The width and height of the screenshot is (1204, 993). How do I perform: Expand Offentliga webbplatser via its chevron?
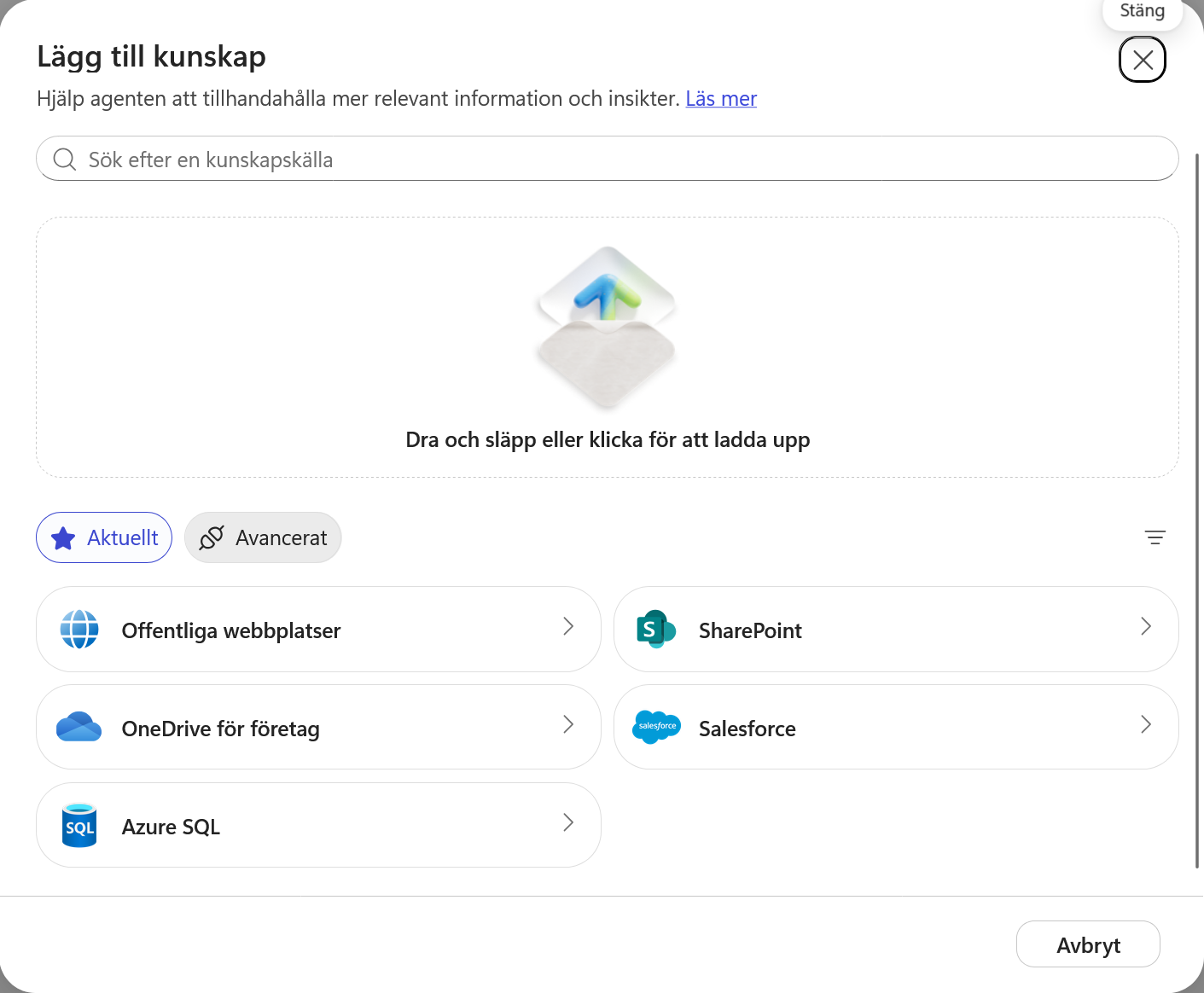click(x=568, y=627)
